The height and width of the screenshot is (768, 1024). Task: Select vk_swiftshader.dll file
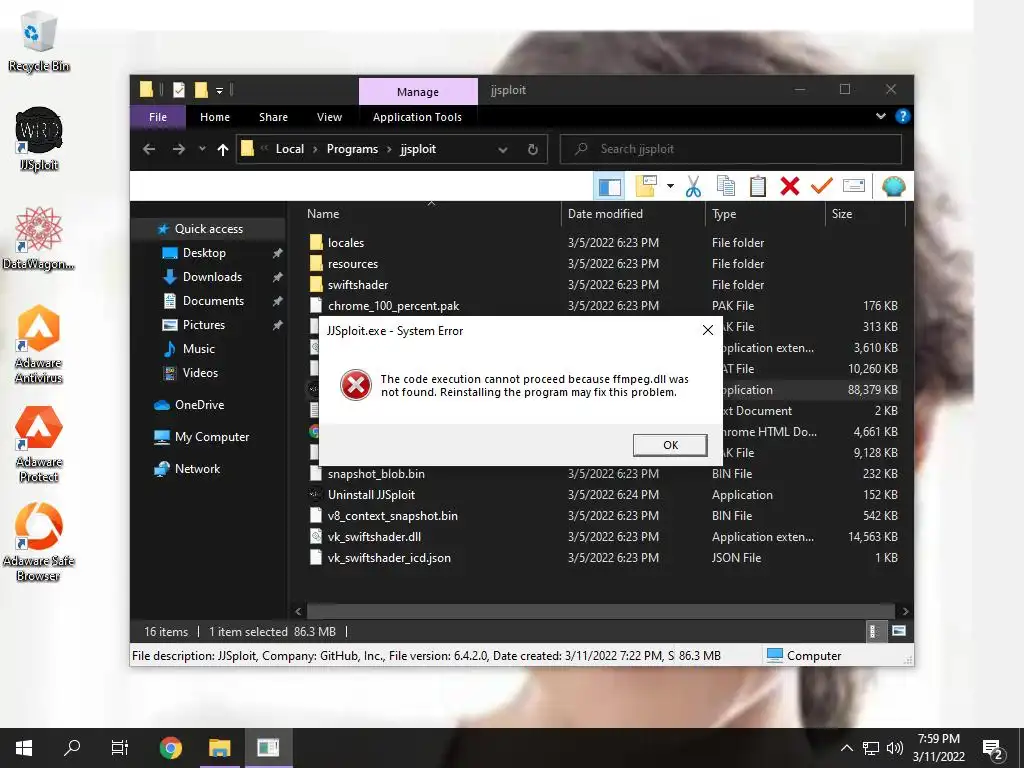click(374, 537)
